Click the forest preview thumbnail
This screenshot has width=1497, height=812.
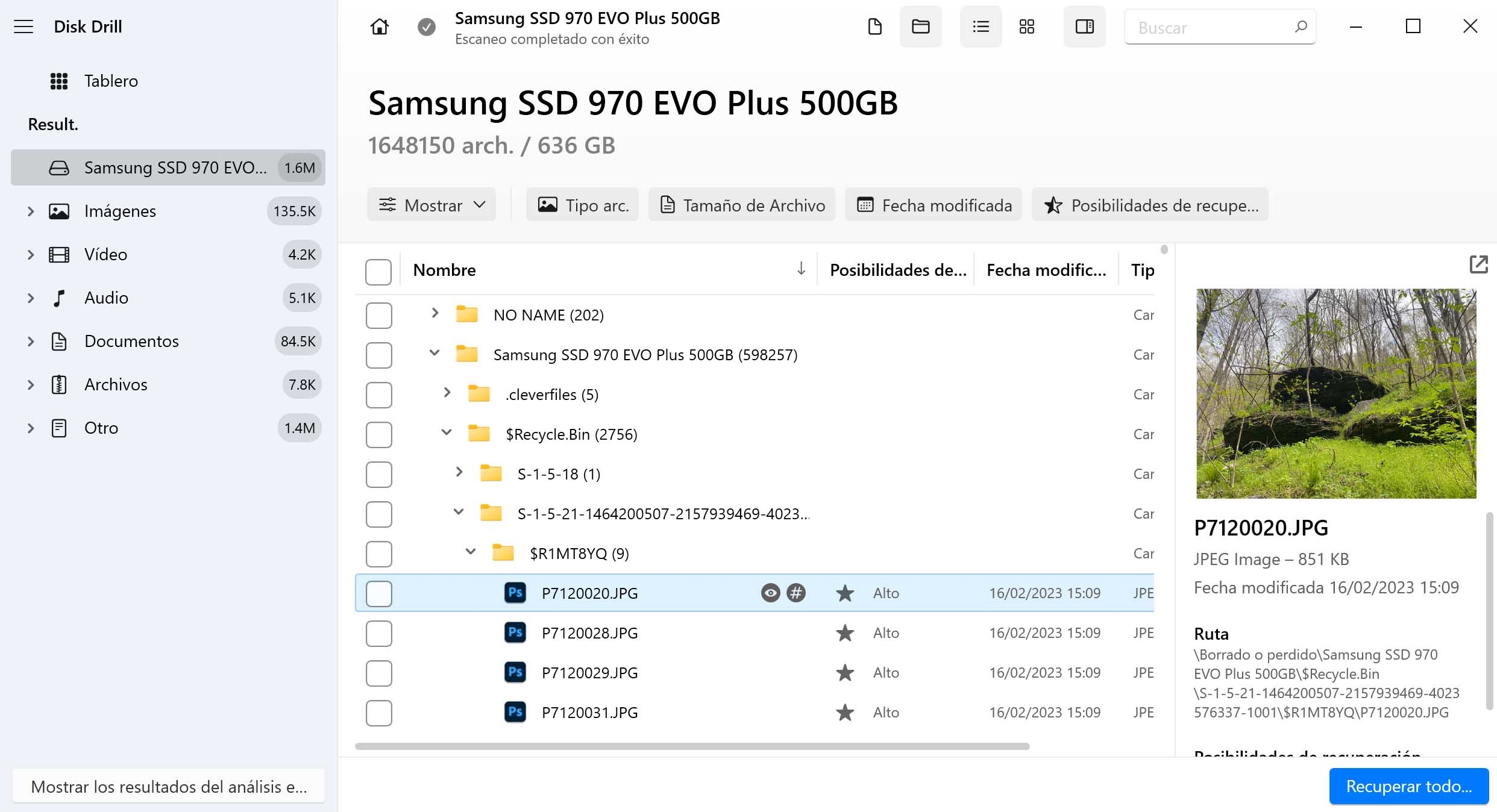[x=1336, y=393]
